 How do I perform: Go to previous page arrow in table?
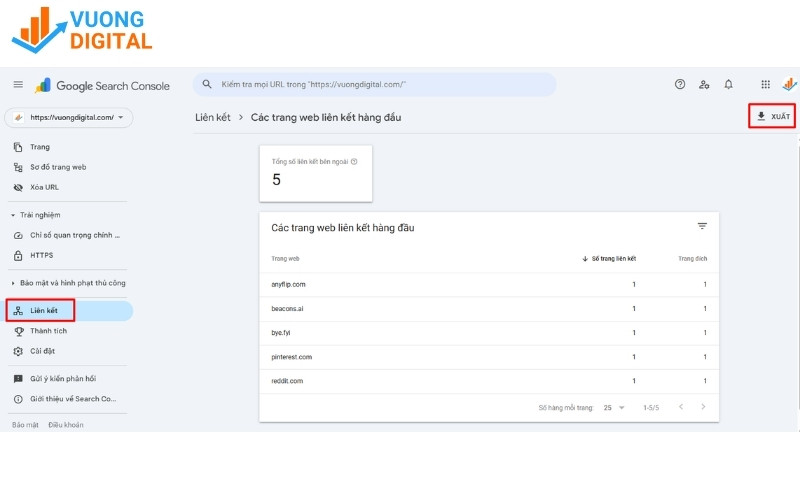pyautogui.click(x=681, y=407)
